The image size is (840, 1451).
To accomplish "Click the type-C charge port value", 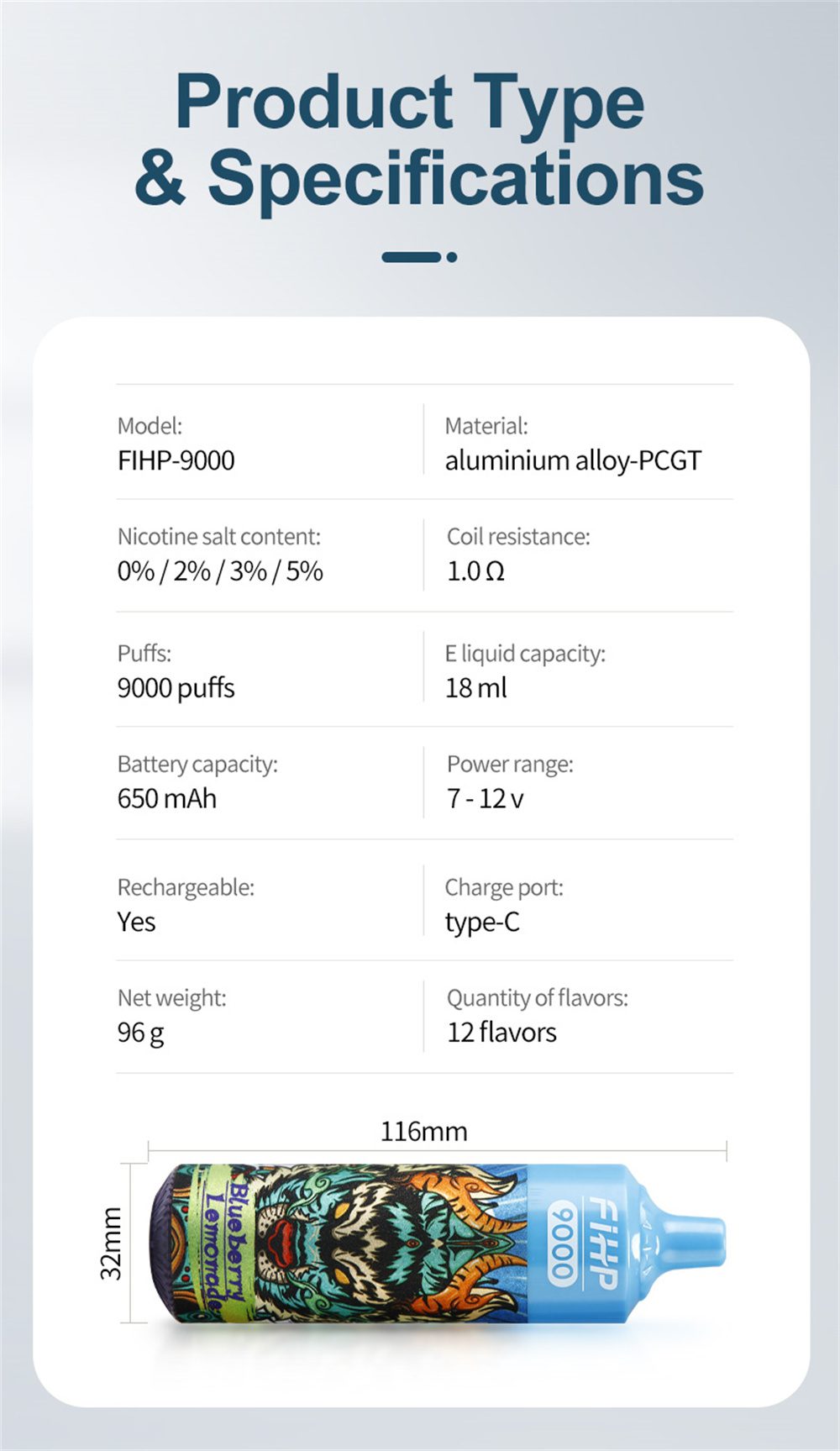I will click(482, 922).
